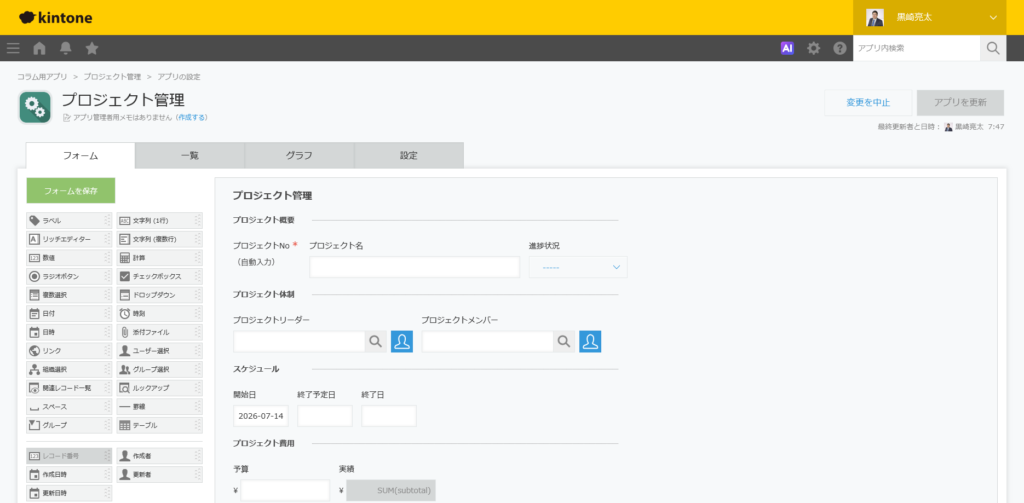Click the フォームを保存 button
The image size is (1024, 503).
(x=71, y=191)
